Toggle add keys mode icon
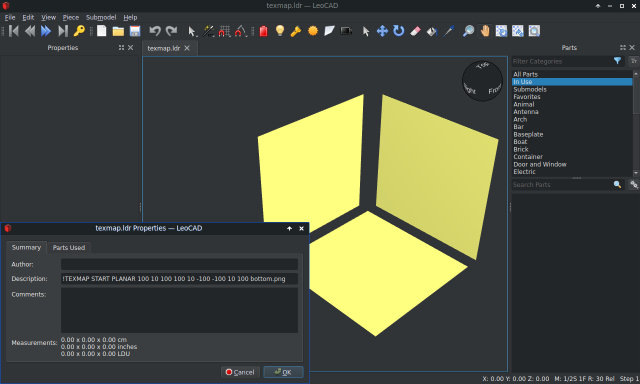This screenshot has height=384, width=640. click(79, 31)
